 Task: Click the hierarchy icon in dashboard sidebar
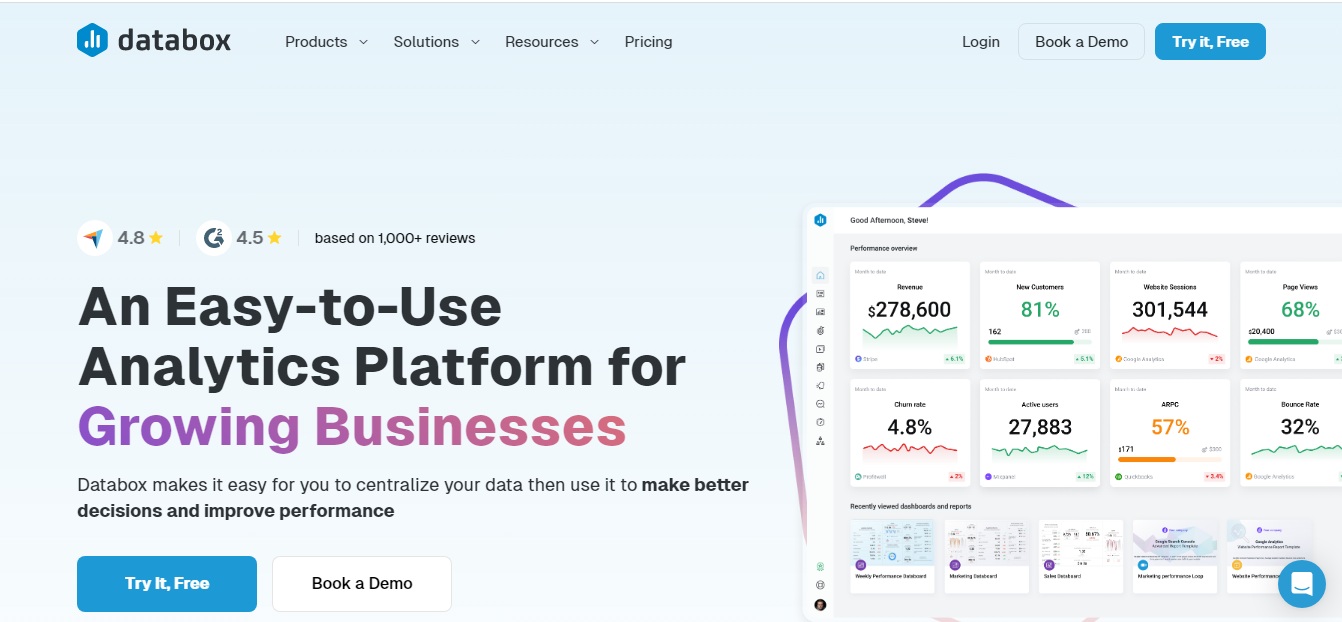(x=820, y=441)
